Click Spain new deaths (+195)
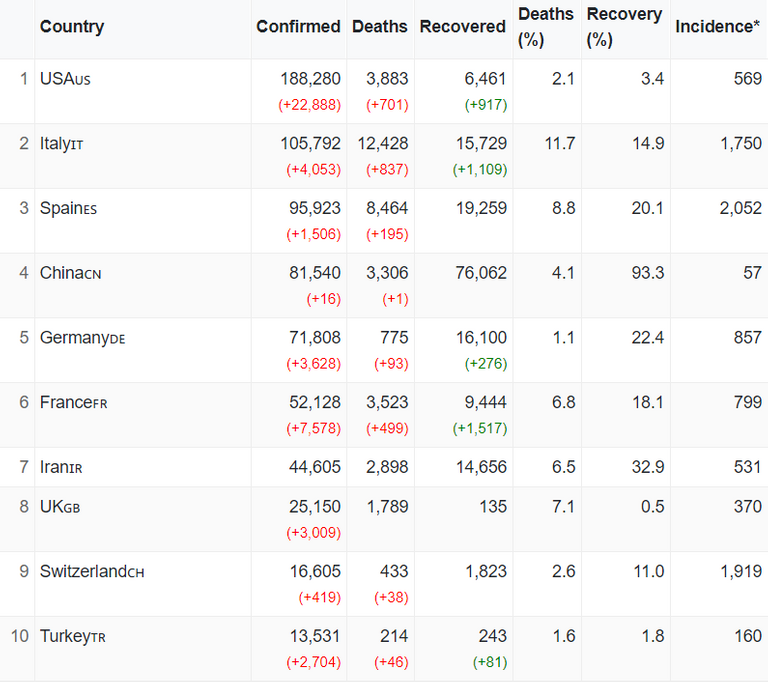Viewport: 768px width, 682px height. click(x=387, y=234)
